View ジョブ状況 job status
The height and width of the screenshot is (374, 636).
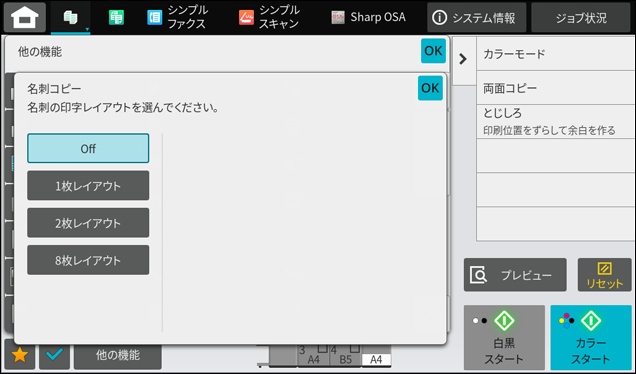(581, 17)
